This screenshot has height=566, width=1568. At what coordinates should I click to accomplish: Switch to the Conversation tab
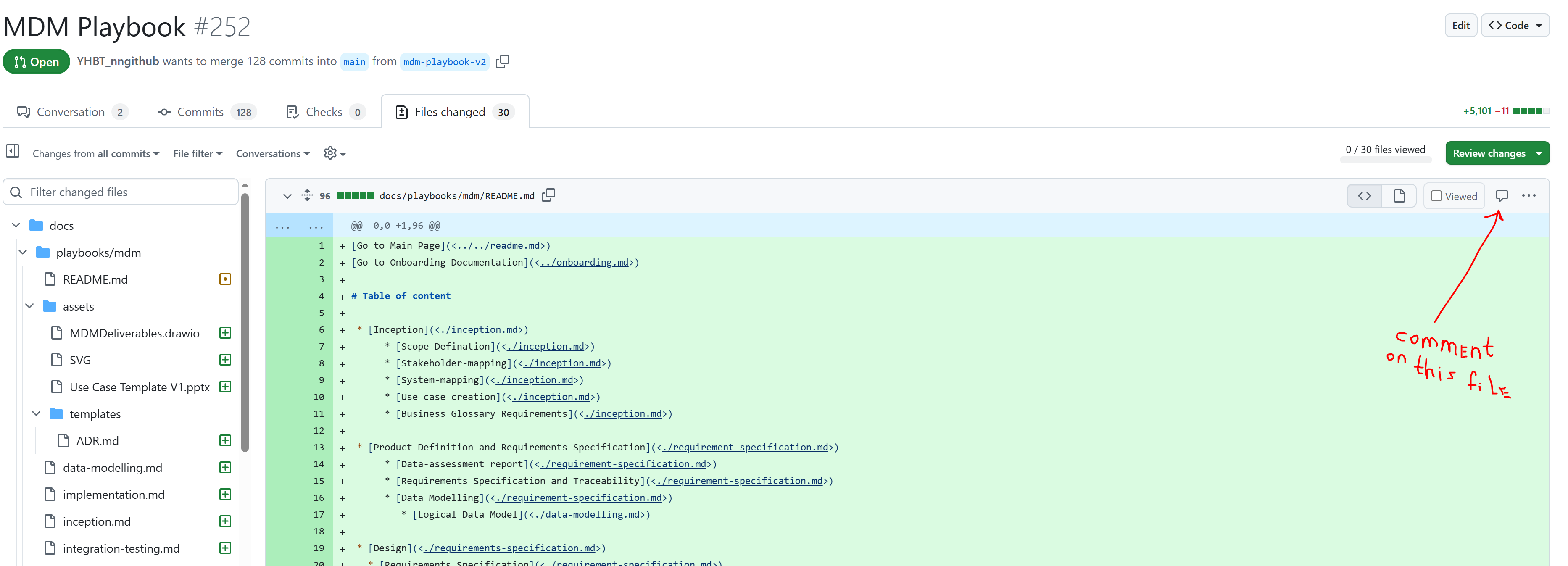[72, 112]
